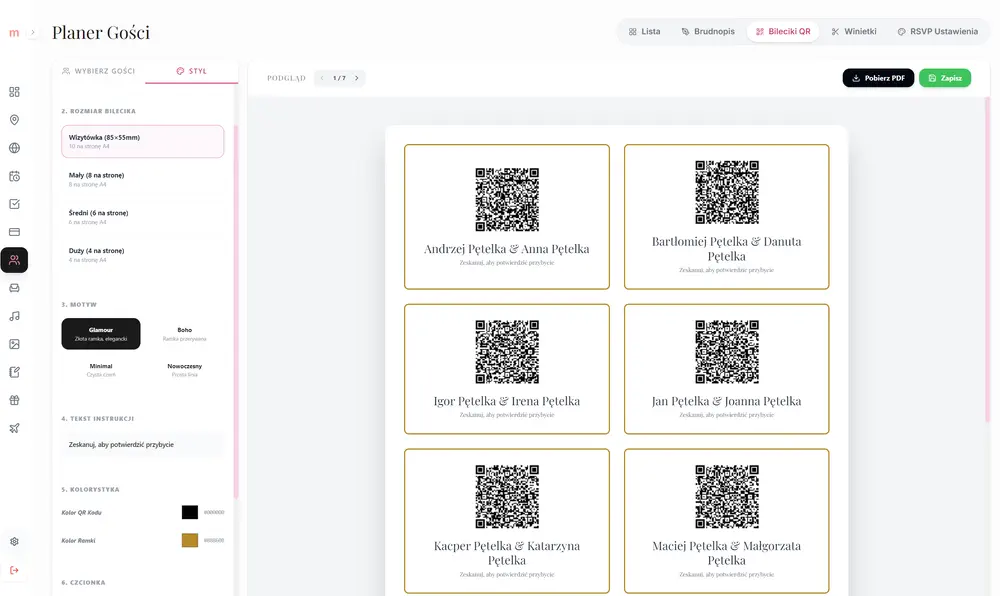The width and height of the screenshot is (1000, 596).
Task: Select Wizytówka (85×55mm) ticket size
Action: pos(142,142)
